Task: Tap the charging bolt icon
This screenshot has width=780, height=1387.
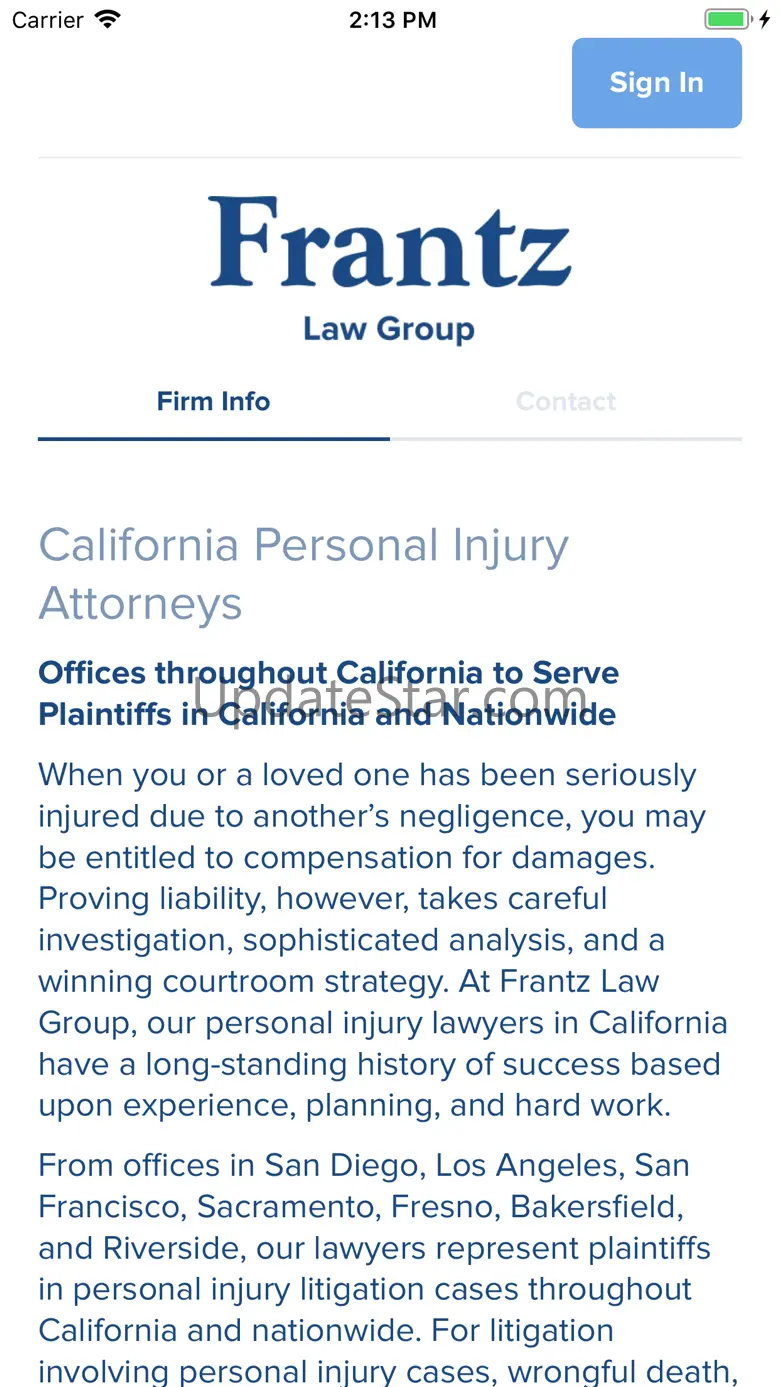Action: click(765, 20)
